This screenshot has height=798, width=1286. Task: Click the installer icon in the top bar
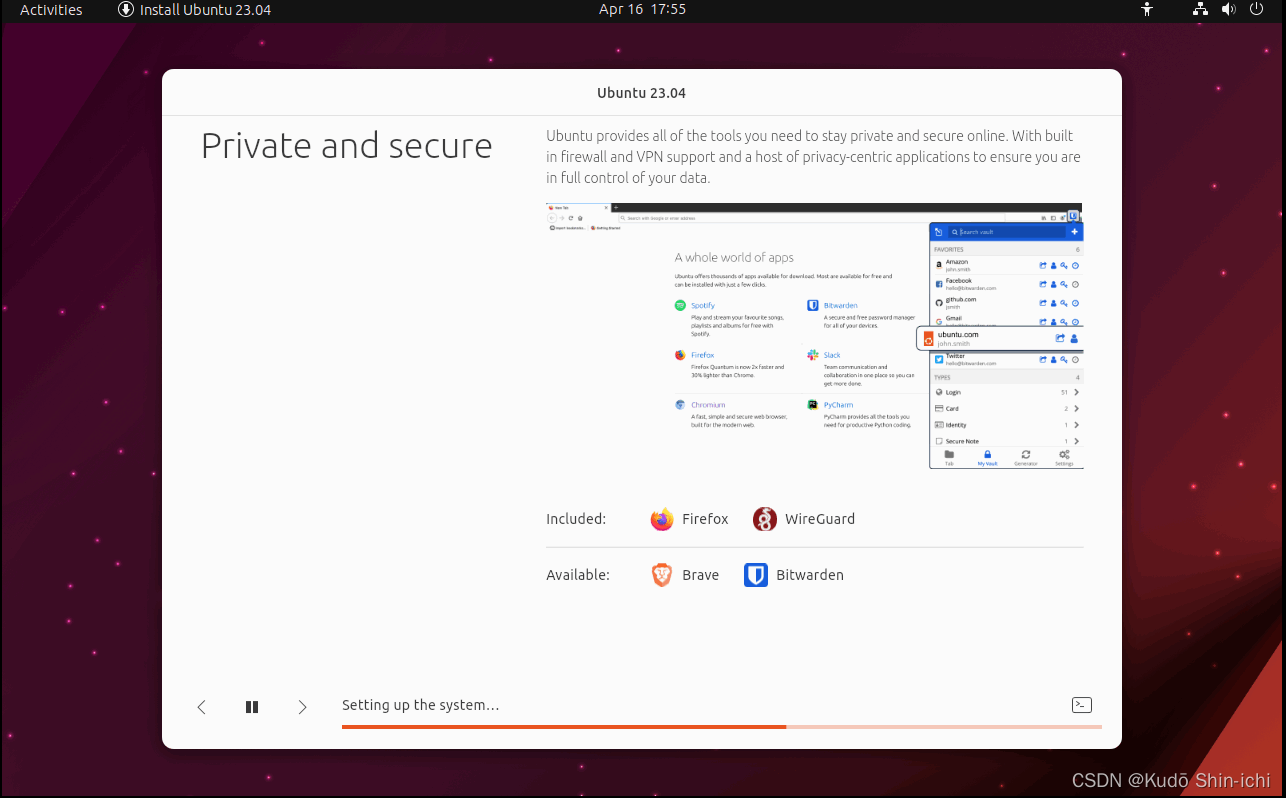(x=126, y=9)
